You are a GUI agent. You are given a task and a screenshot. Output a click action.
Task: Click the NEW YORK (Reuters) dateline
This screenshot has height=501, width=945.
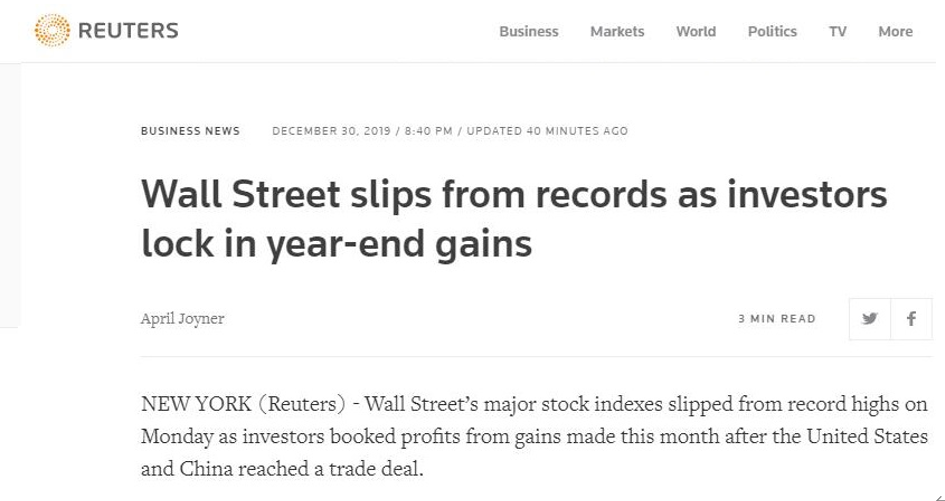pos(244,405)
